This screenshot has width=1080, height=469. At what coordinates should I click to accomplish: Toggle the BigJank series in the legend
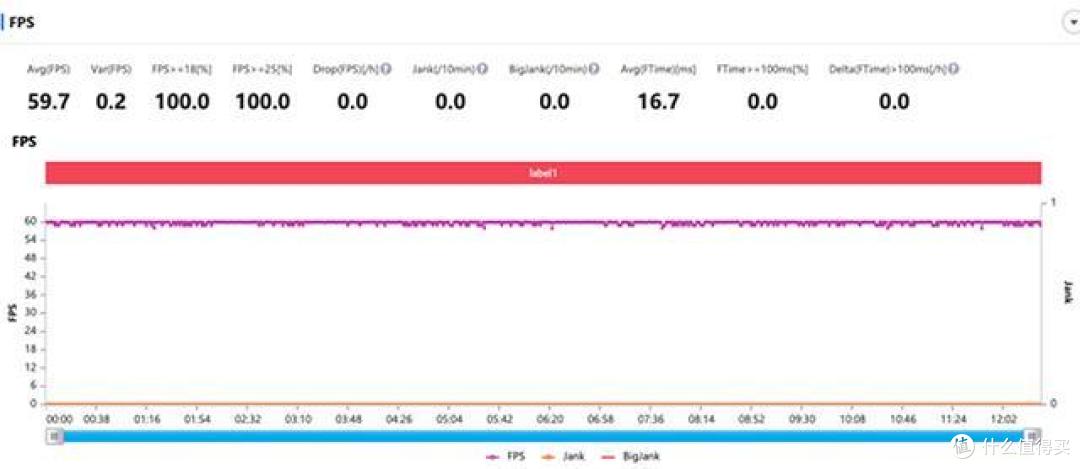tap(631, 457)
